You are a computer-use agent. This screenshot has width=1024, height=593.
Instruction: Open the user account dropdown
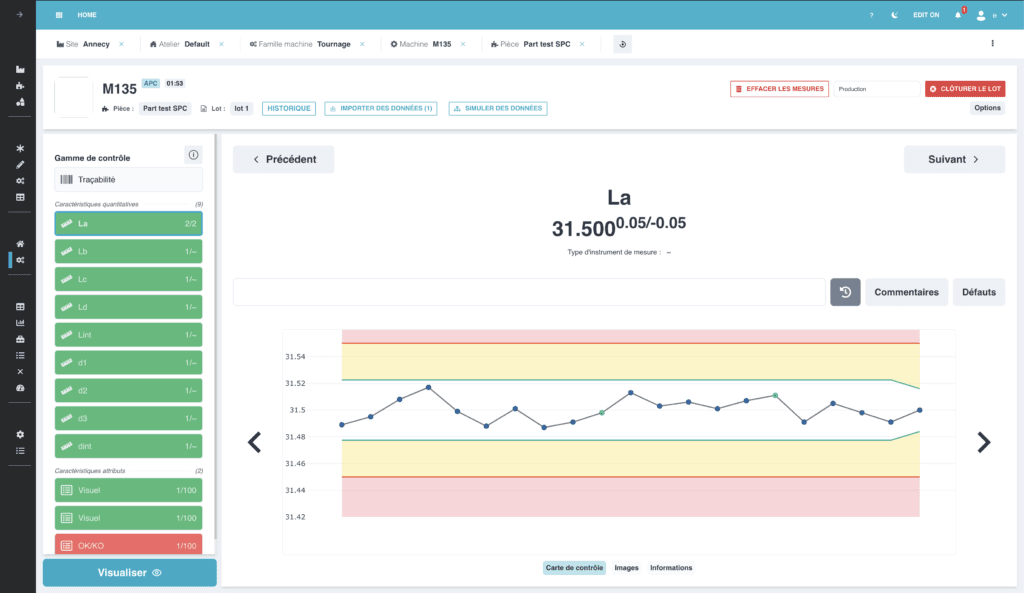click(x=991, y=15)
